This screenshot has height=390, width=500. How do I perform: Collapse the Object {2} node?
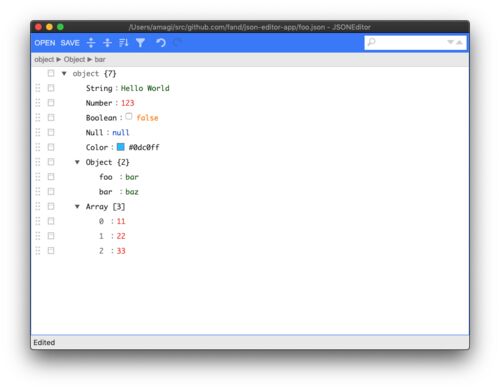[x=77, y=162]
